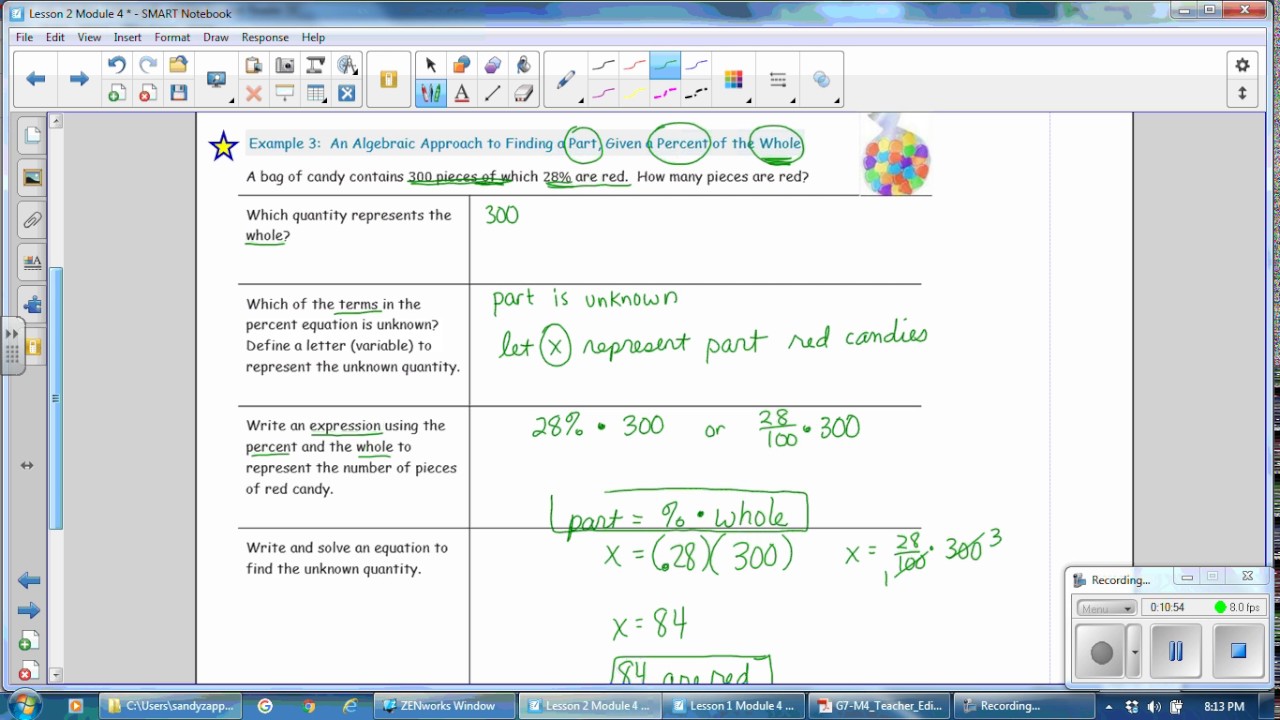Image resolution: width=1280 pixels, height=720 pixels.
Task: Choose the magenta pen line style
Action: (603, 94)
